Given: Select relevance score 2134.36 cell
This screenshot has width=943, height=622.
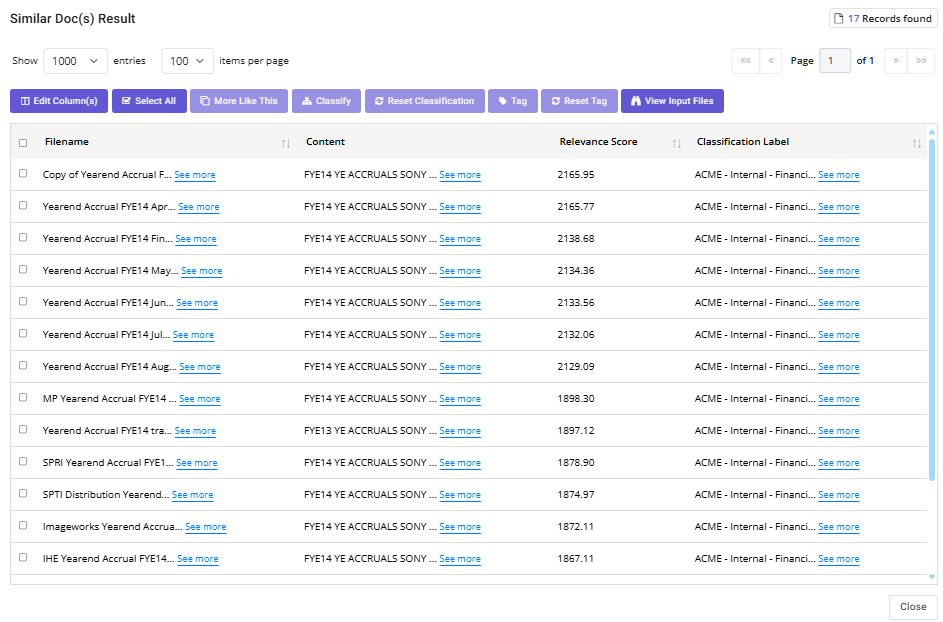Looking at the screenshot, I should tap(576, 271).
